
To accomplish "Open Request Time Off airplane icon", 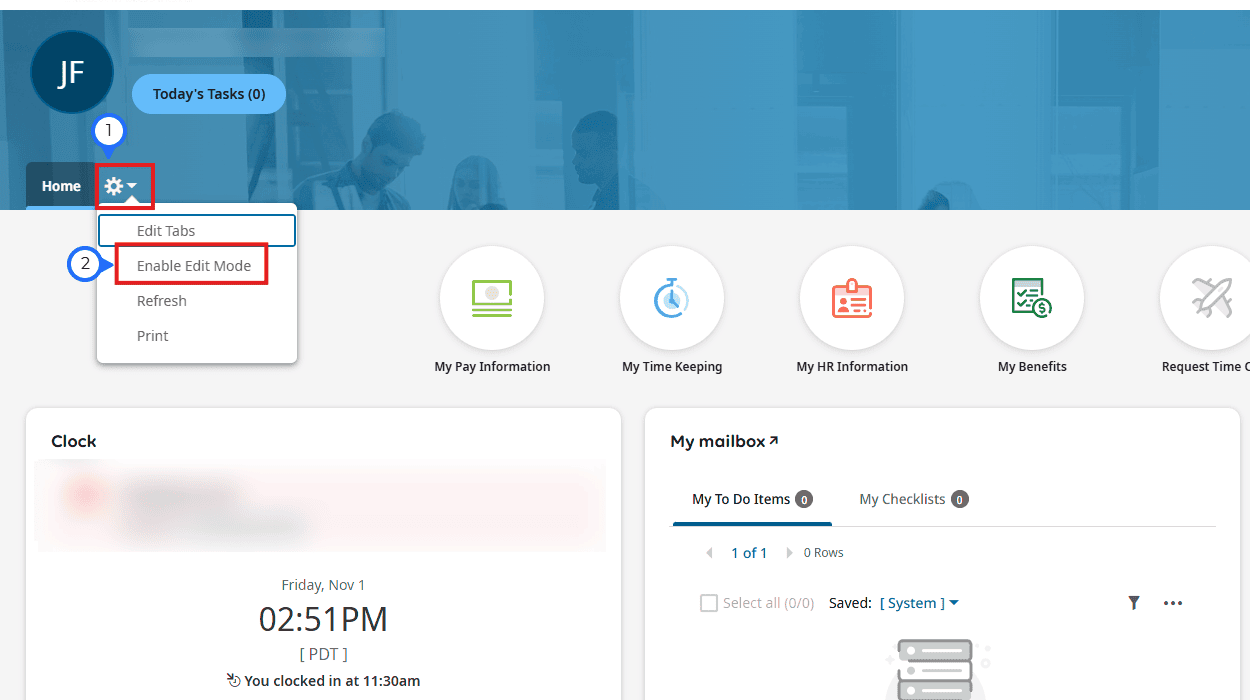I will (x=1208, y=298).
